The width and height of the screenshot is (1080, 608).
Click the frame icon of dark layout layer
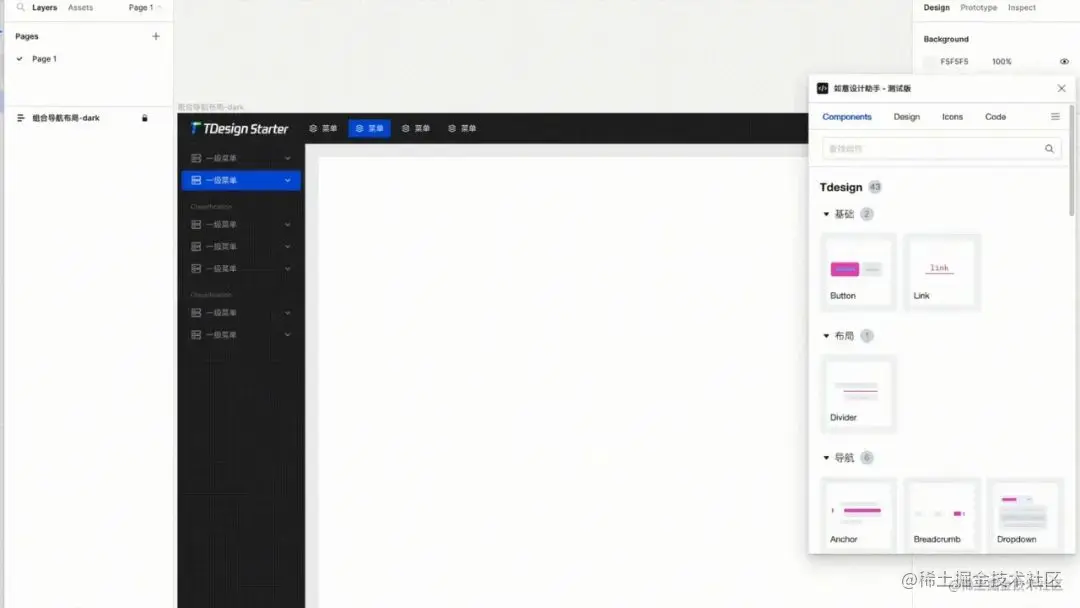click(x=20, y=118)
